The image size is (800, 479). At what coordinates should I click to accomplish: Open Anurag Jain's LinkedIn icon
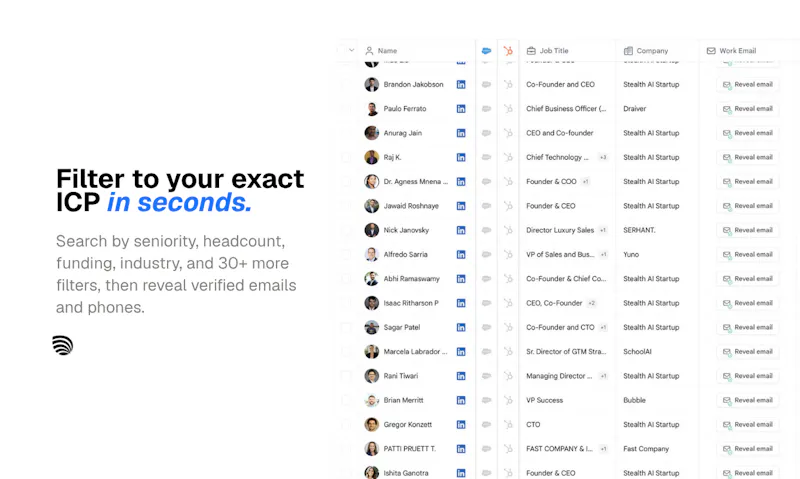pyautogui.click(x=461, y=133)
